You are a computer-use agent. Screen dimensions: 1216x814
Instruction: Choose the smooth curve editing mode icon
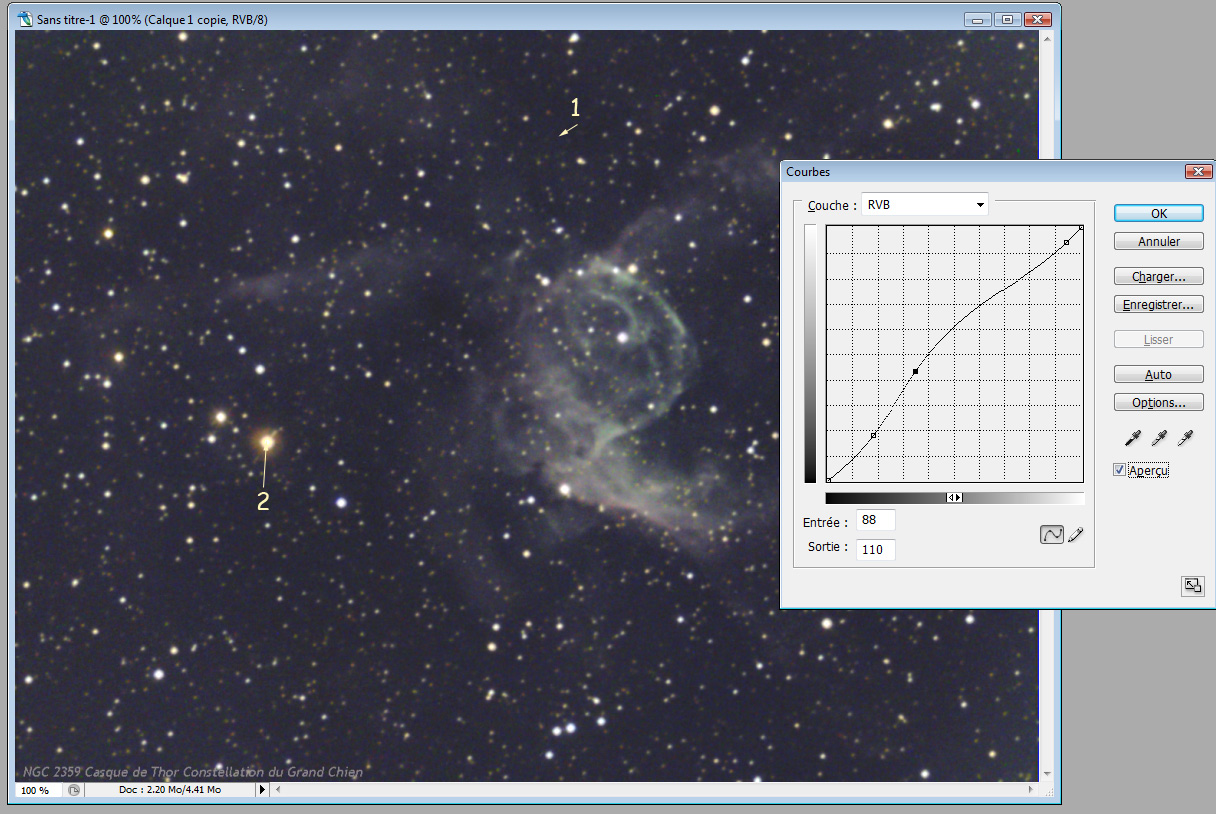(x=1052, y=535)
